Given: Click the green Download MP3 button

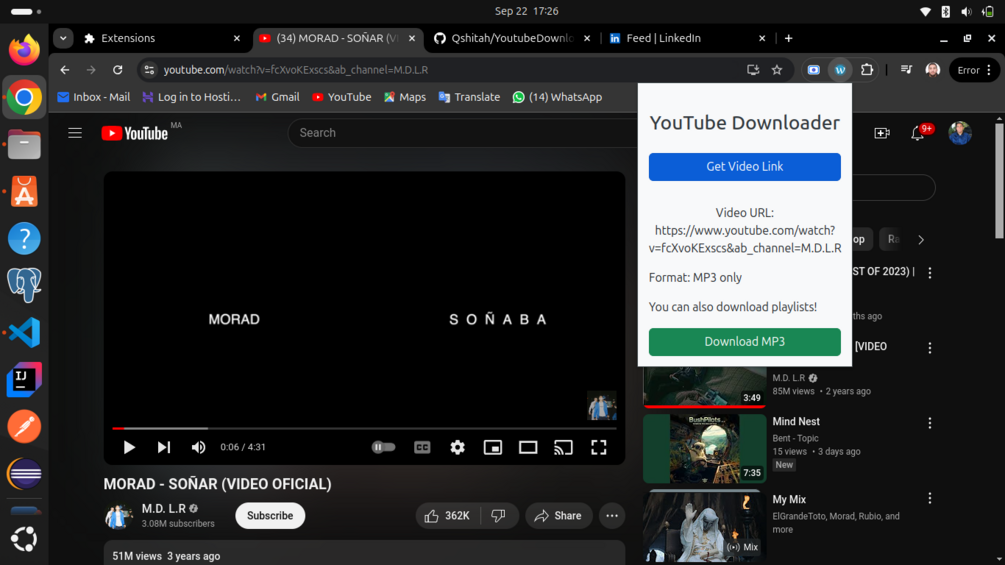Looking at the screenshot, I should tap(744, 341).
